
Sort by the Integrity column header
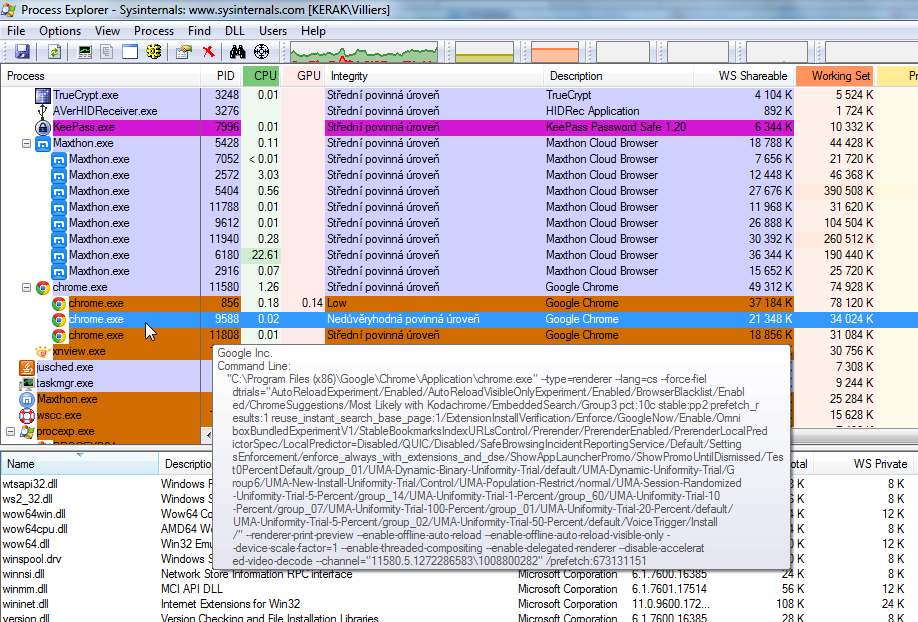(434, 76)
